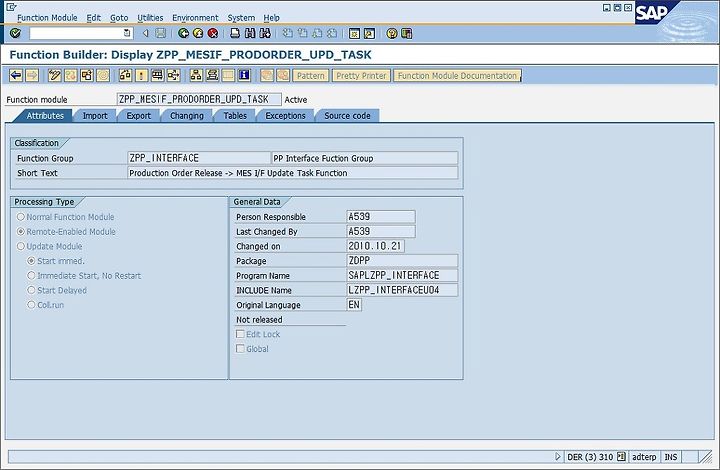720x470 pixels.
Task: Click the Create New Session icon
Action: tap(354, 33)
